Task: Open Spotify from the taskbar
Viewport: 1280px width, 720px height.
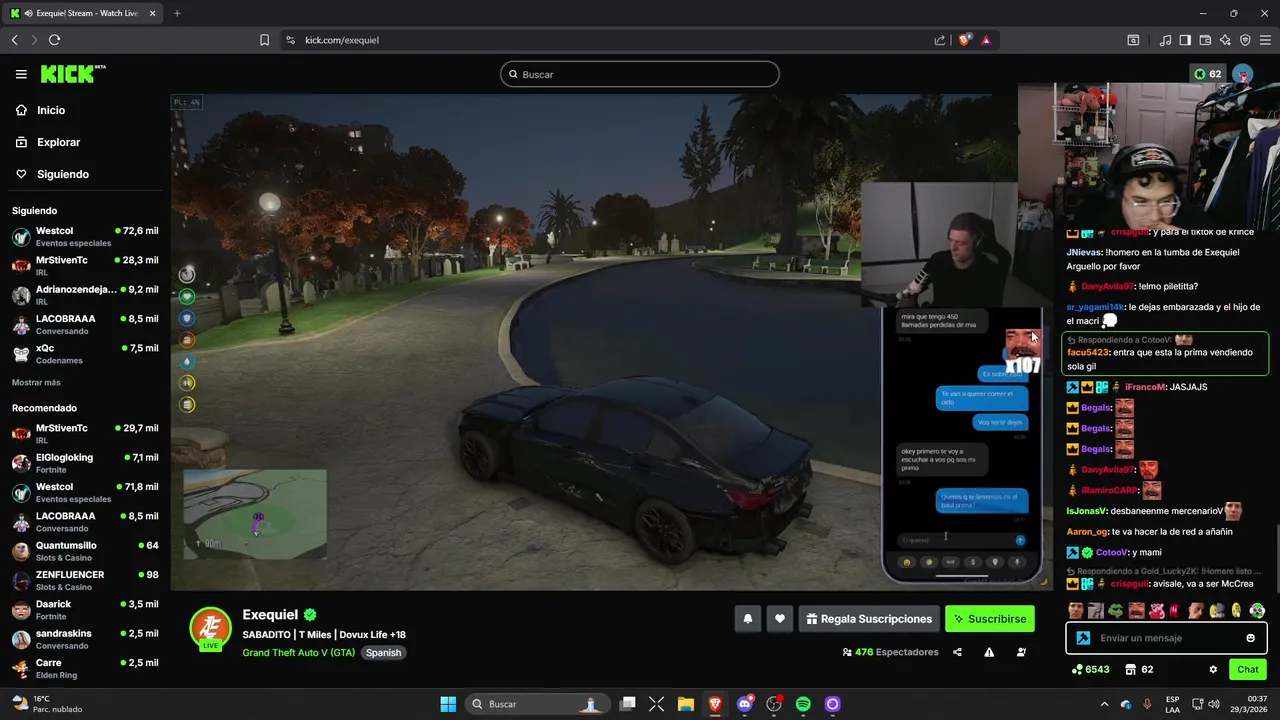Action: pos(803,704)
